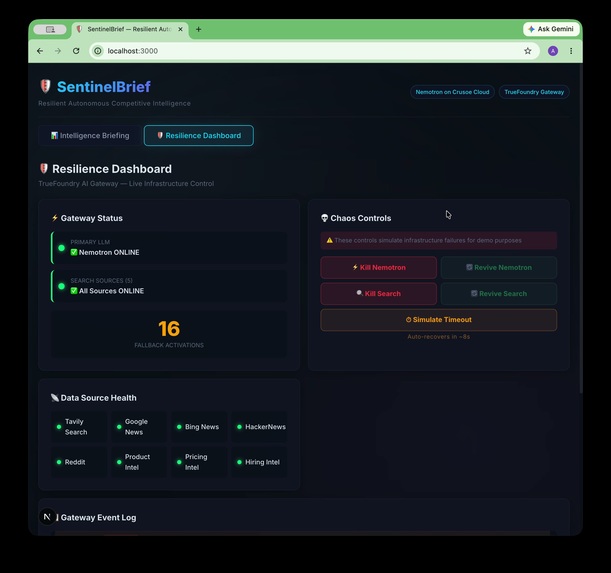
Task: Go back with the browser back arrow
Action: (40, 51)
